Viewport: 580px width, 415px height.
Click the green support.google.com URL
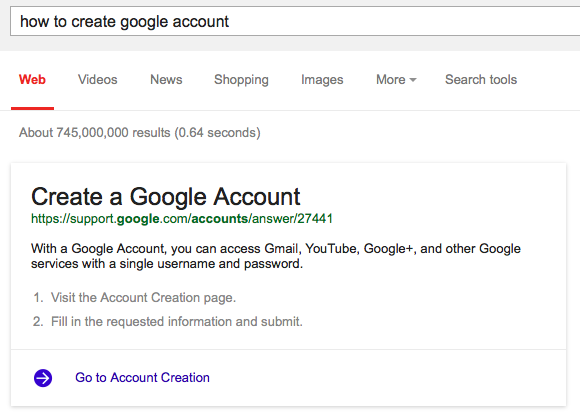pyautogui.click(x=182, y=219)
